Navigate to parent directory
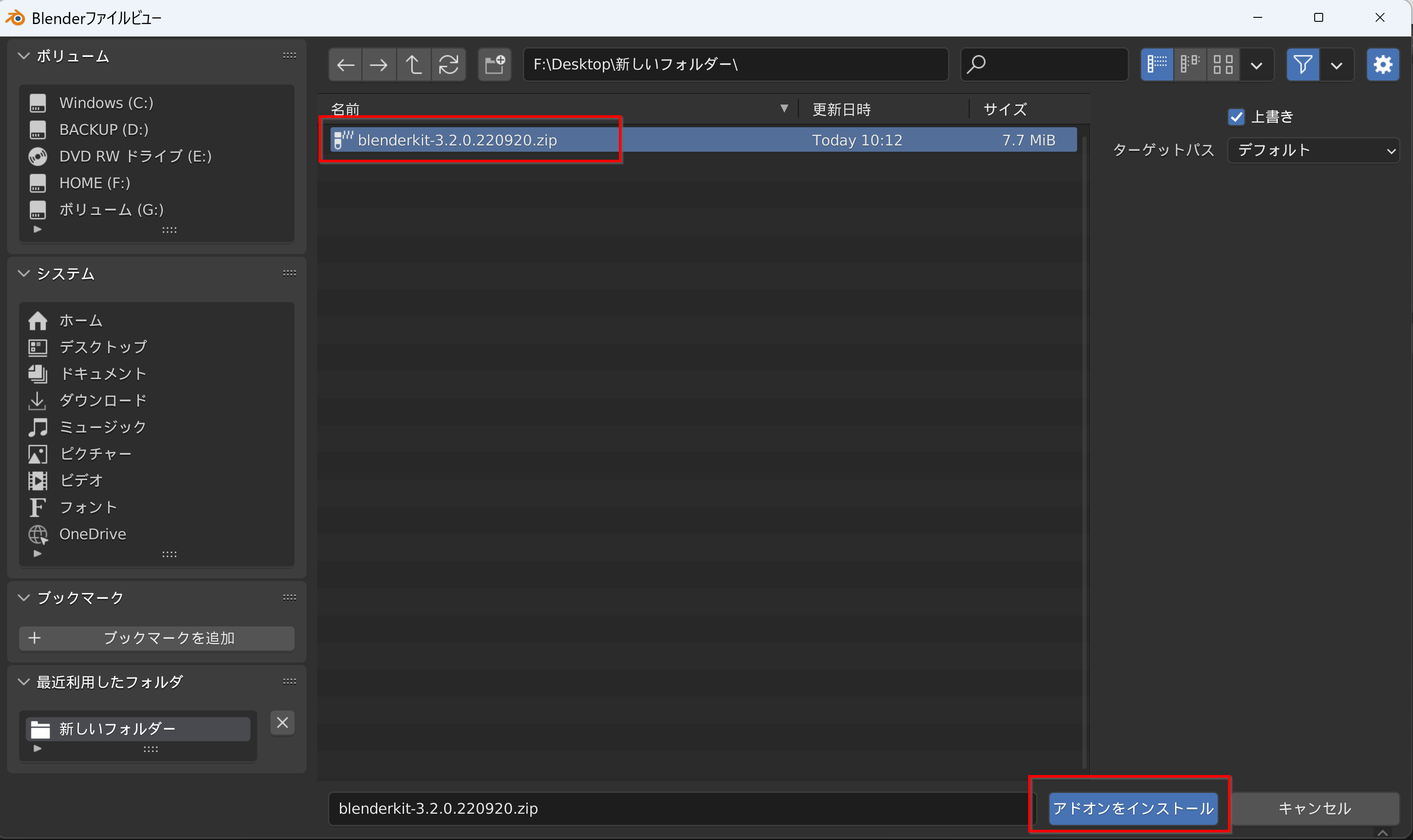 point(414,65)
